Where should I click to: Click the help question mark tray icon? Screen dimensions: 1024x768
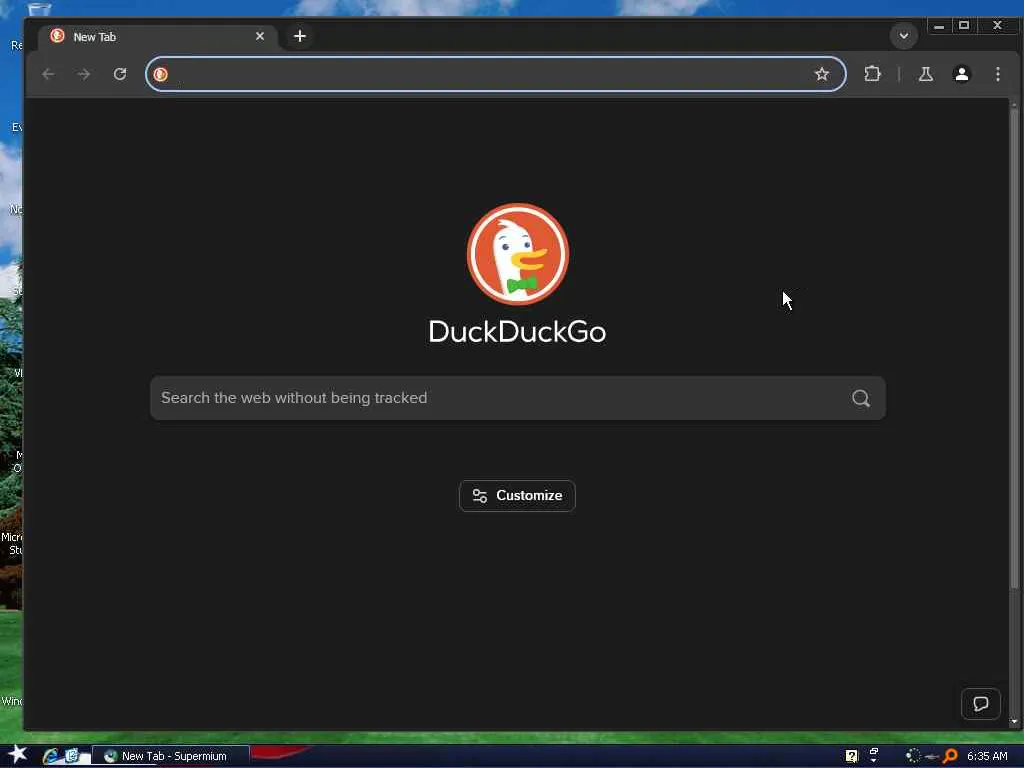(852, 756)
